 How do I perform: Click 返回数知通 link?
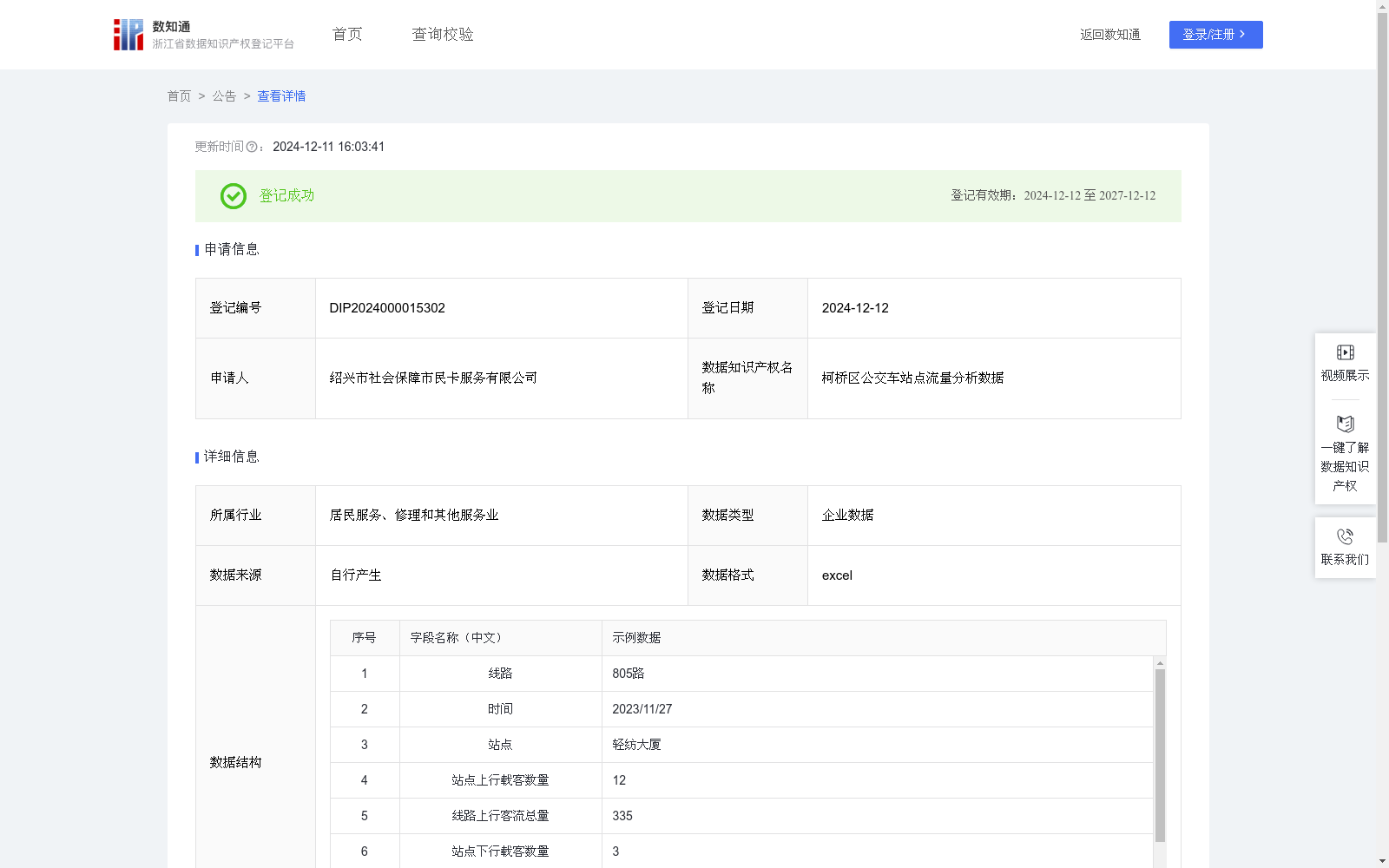coord(1110,35)
